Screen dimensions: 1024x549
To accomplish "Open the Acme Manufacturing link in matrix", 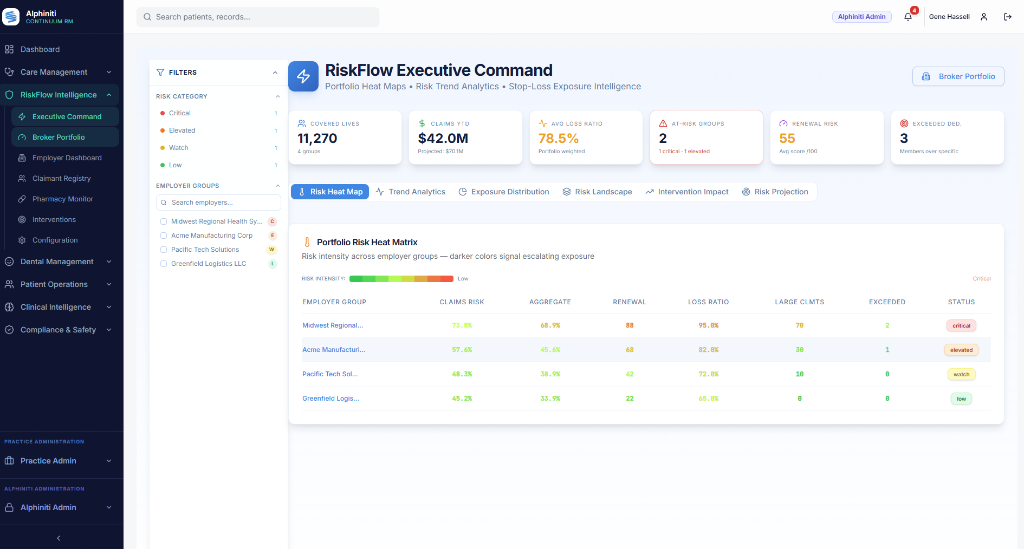I will tap(334, 350).
